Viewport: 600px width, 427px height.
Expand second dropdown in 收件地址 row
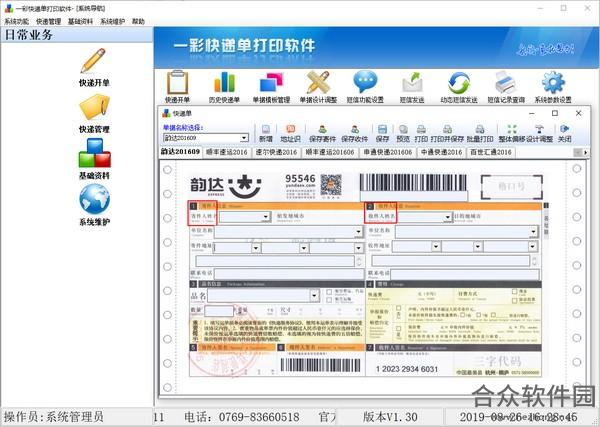pyautogui.click(x=478, y=246)
